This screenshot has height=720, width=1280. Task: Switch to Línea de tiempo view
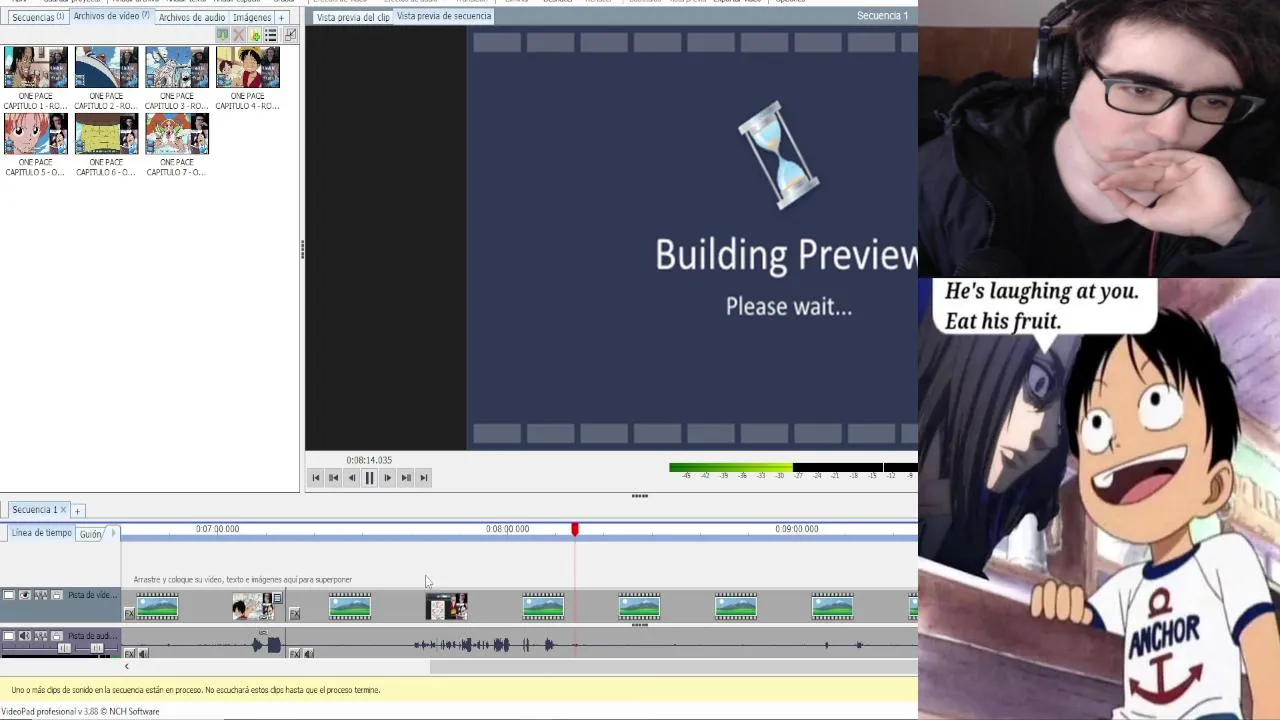coord(42,533)
